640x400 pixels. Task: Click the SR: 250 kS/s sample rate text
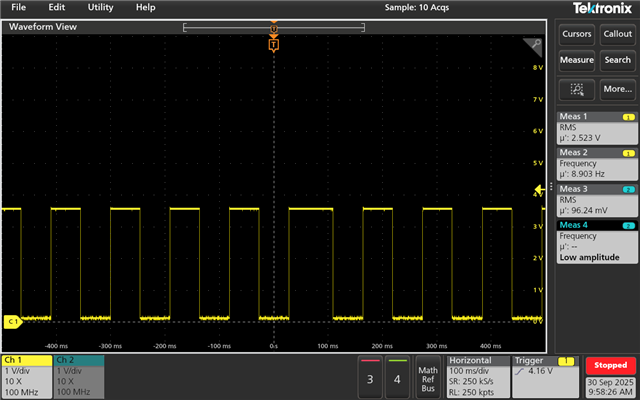471,382
